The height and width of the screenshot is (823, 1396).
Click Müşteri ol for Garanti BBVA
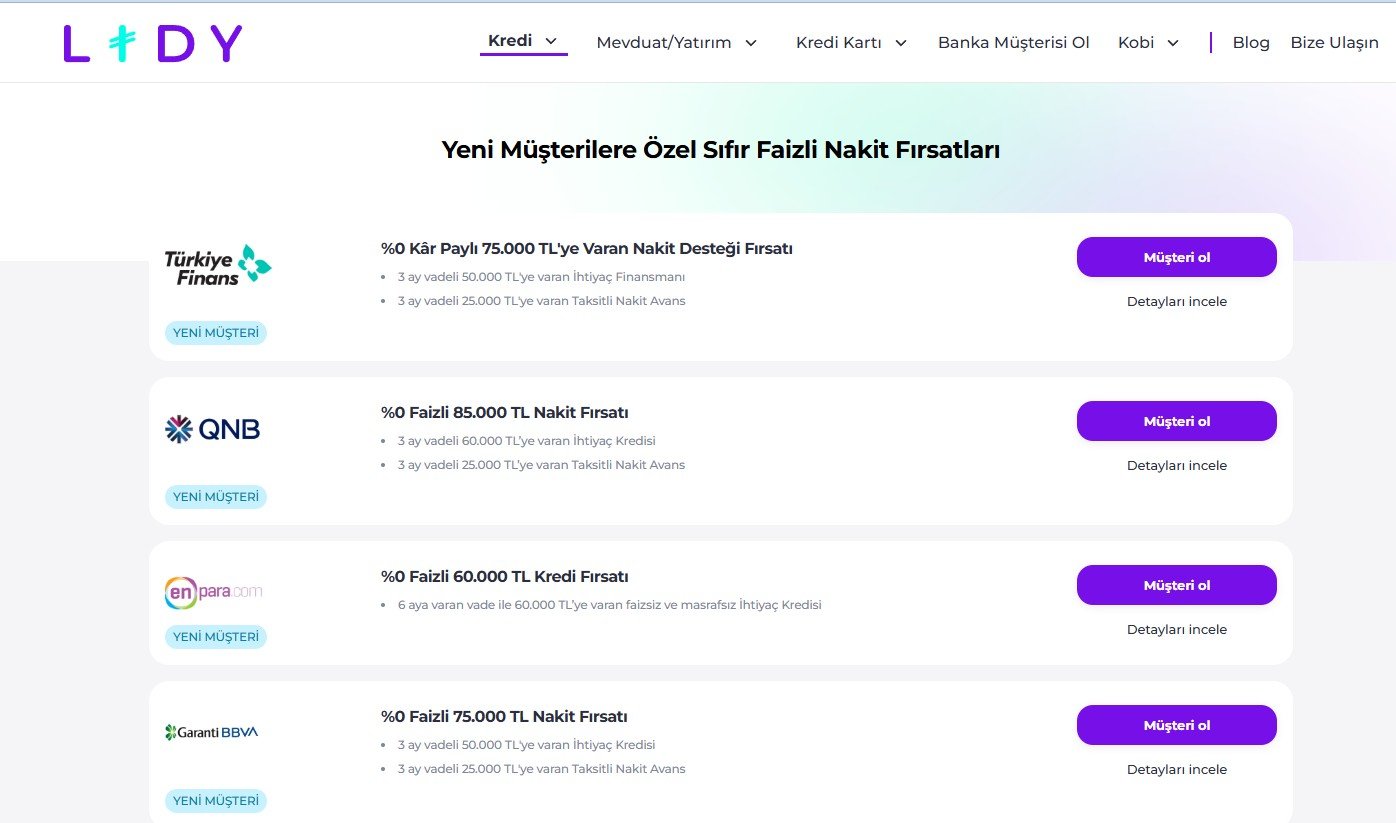pyautogui.click(x=1176, y=725)
